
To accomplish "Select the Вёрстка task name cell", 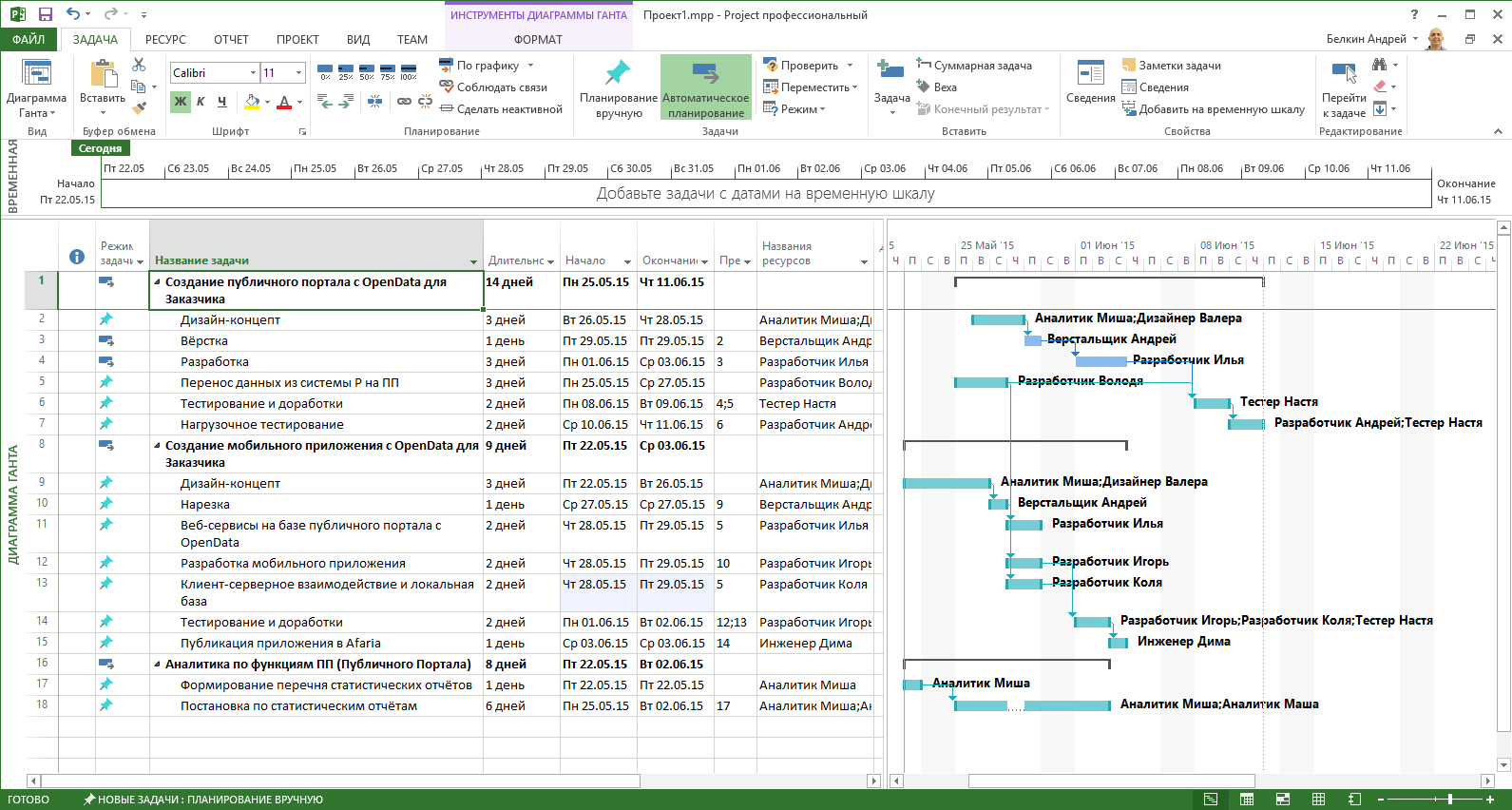I will coord(316,340).
